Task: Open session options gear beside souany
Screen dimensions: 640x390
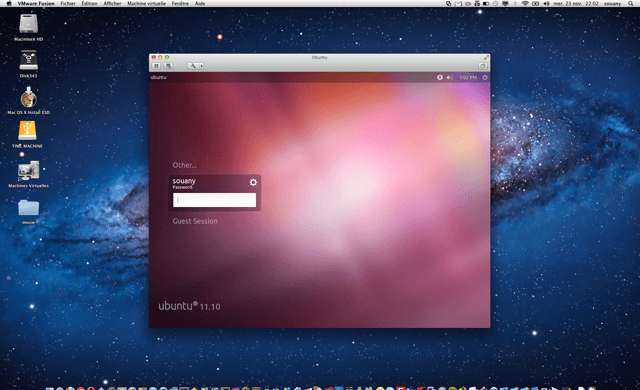Action: click(253, 182)
